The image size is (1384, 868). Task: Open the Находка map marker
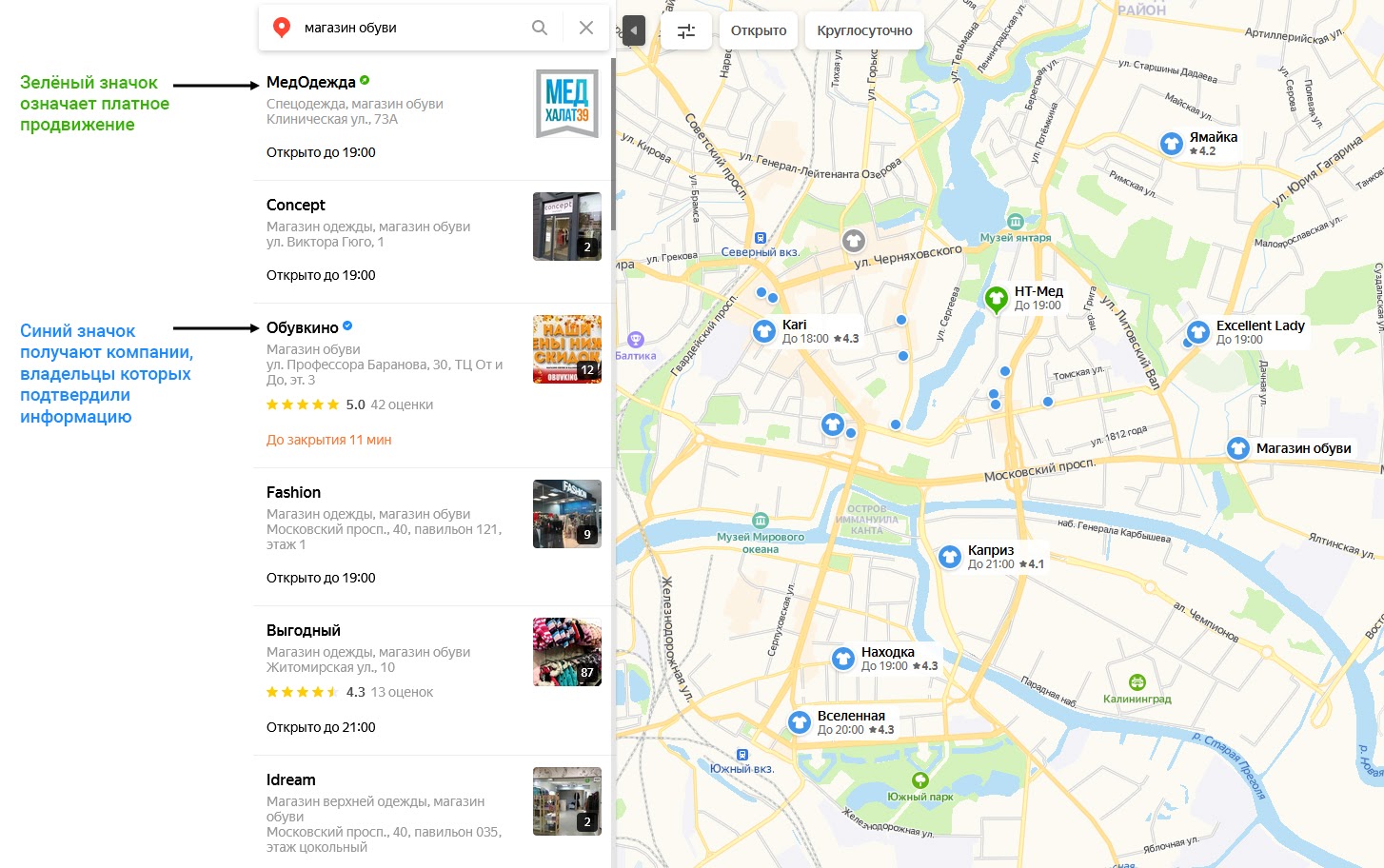point(843,659)
